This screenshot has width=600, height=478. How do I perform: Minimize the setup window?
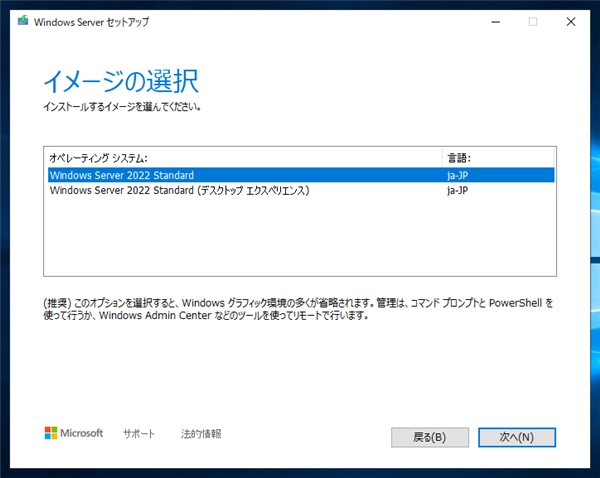tap(496, 22)
